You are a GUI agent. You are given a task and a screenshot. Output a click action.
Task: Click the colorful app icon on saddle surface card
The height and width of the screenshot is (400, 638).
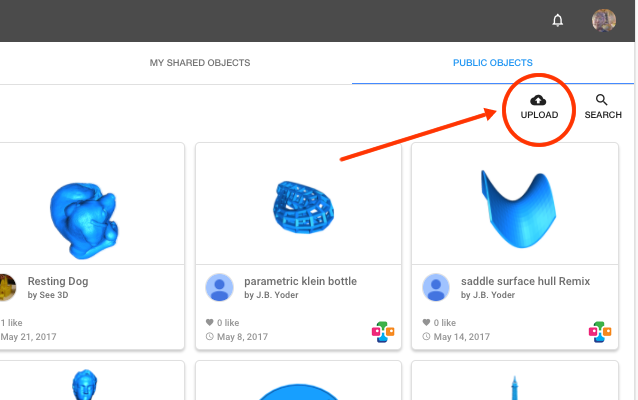click(600, 332)
